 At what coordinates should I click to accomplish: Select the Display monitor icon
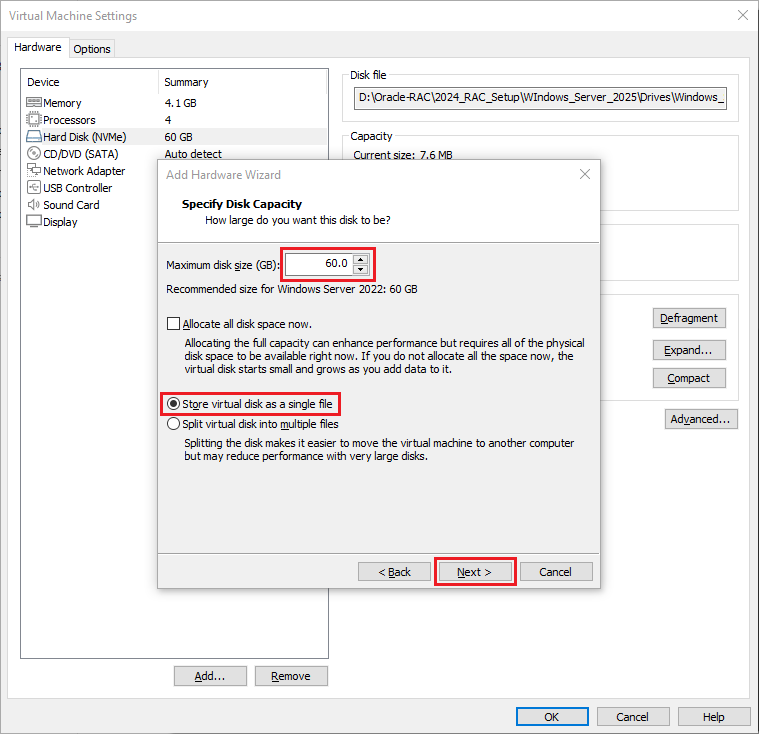point(34,222)
